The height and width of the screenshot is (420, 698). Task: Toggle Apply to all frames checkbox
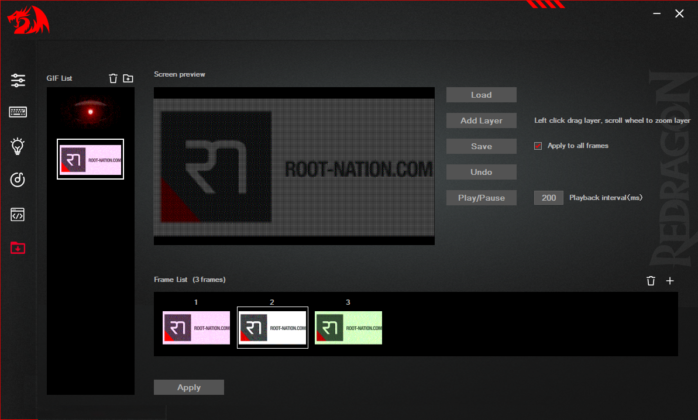pyautogui.click(x=538, y=146)
